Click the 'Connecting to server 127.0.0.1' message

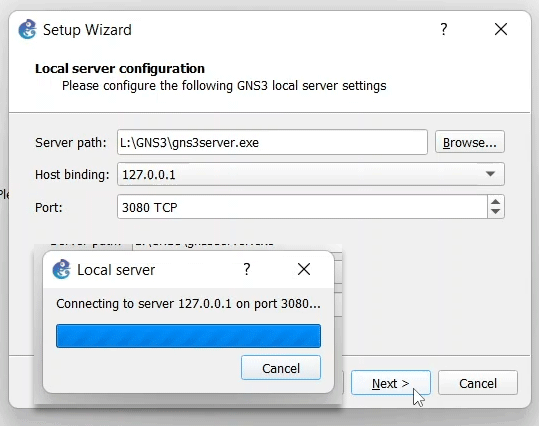pos(188,304)
